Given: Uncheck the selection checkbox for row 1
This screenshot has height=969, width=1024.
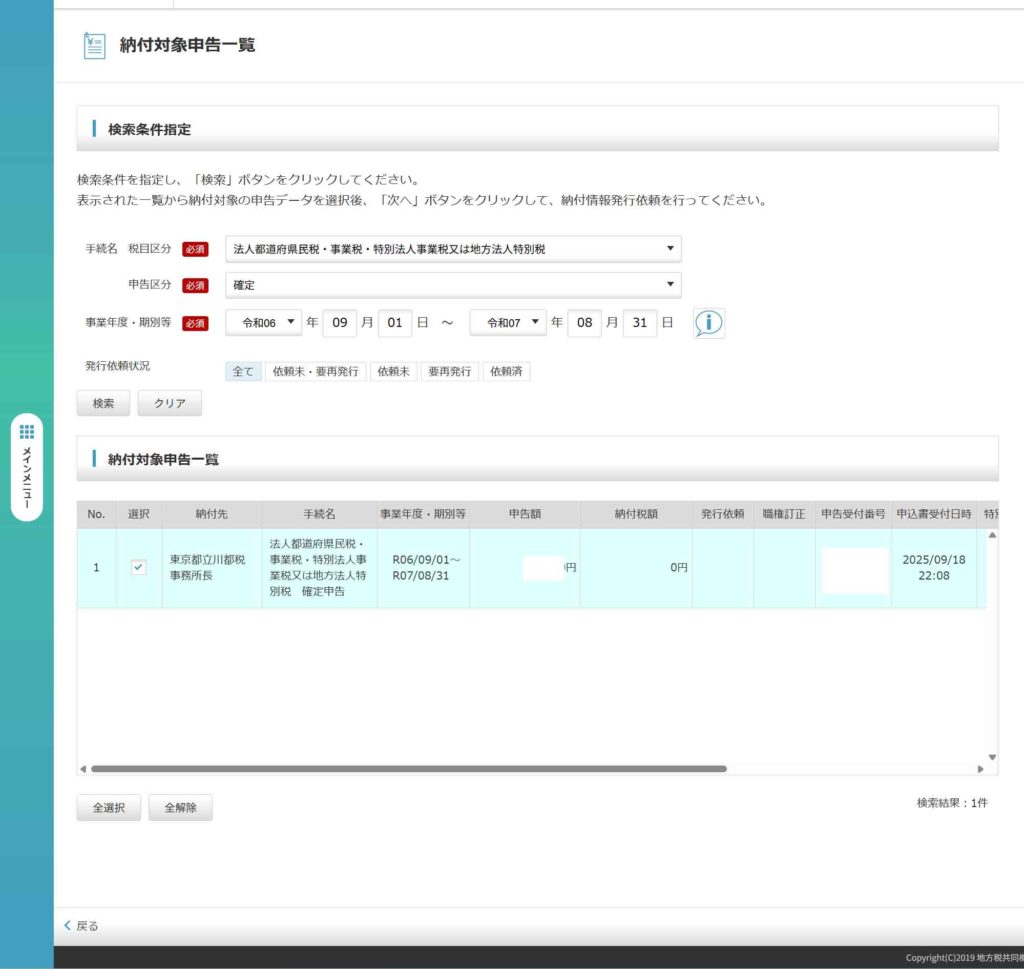Looking at the screenshot, I should (x=139, y=567).
